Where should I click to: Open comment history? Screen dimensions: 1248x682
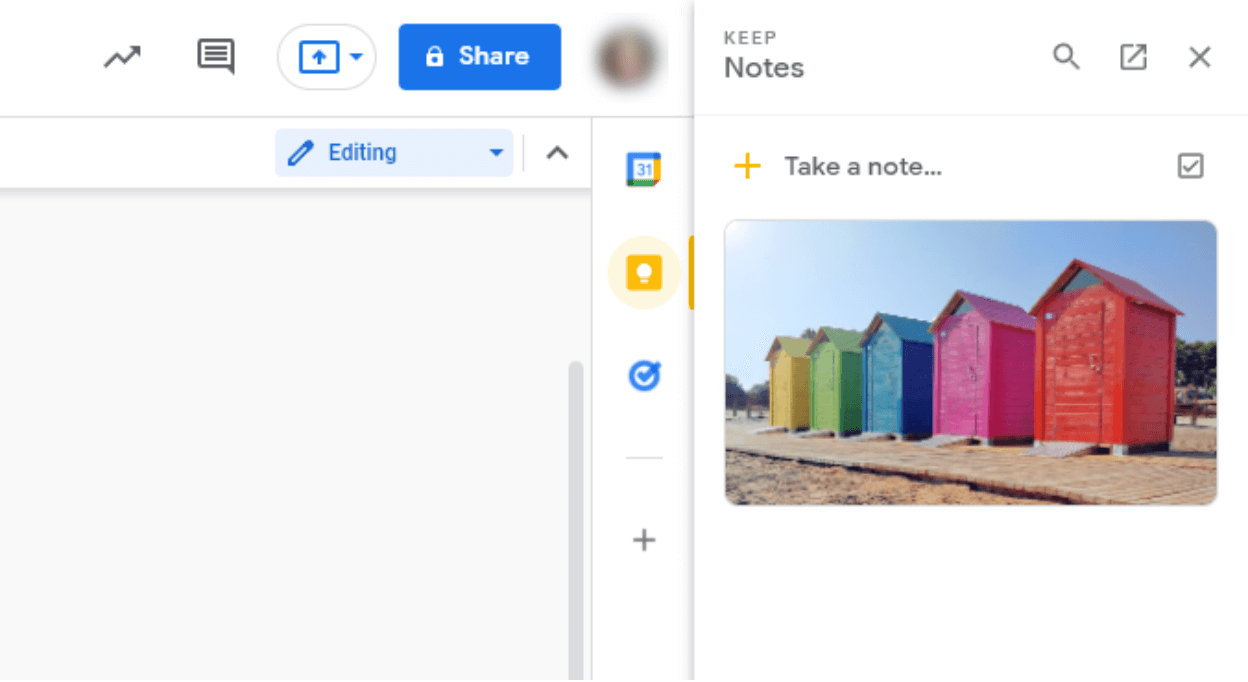tap(215, 57)
